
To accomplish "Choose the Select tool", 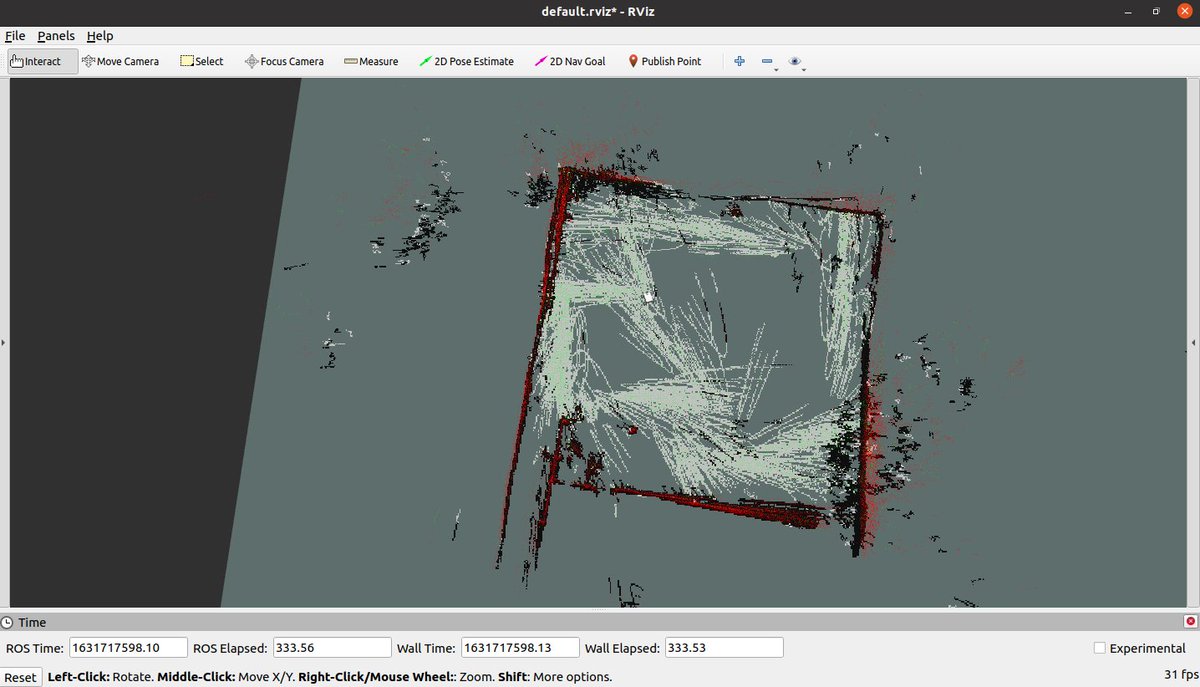I will (x=202, y=61).
